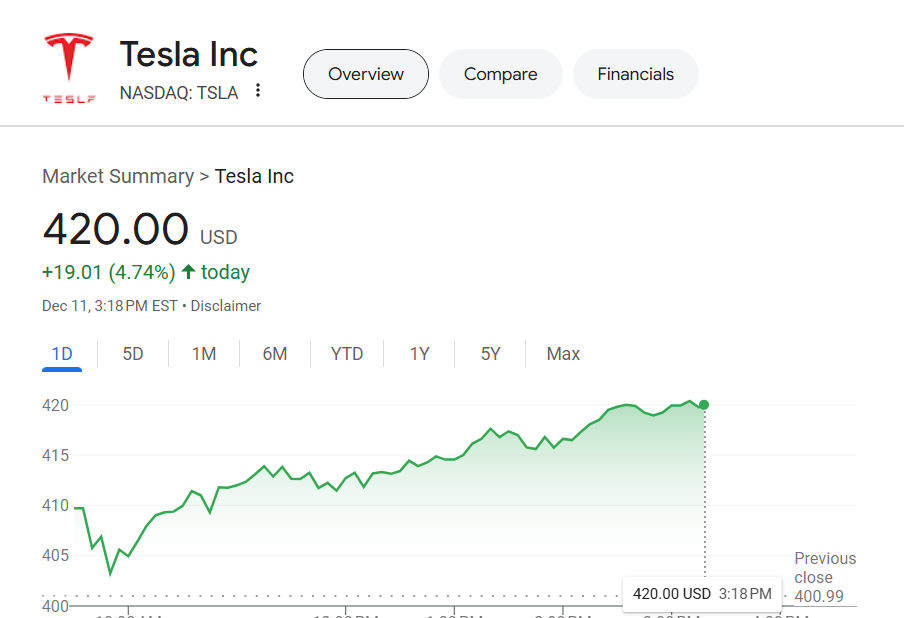View the 1Y price chart

(419, 354)
